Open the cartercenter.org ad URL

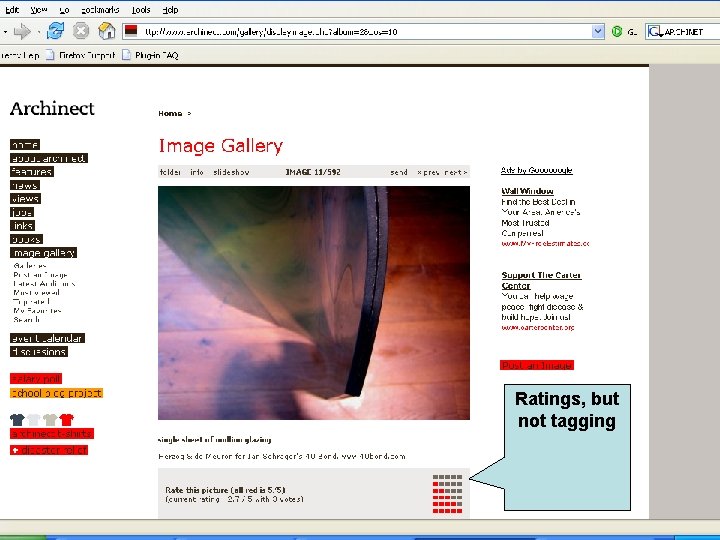(538, 327)
